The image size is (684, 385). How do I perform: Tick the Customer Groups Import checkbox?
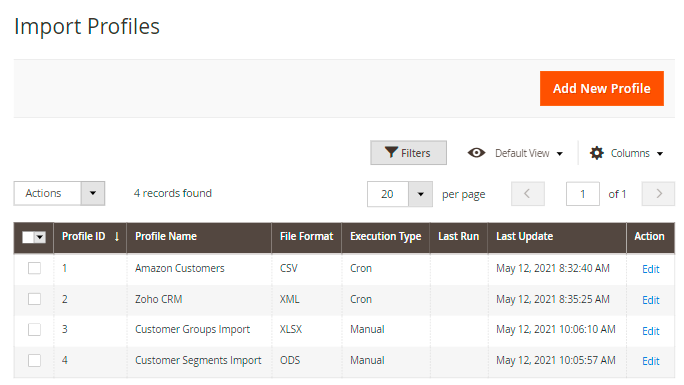[34, 329]
